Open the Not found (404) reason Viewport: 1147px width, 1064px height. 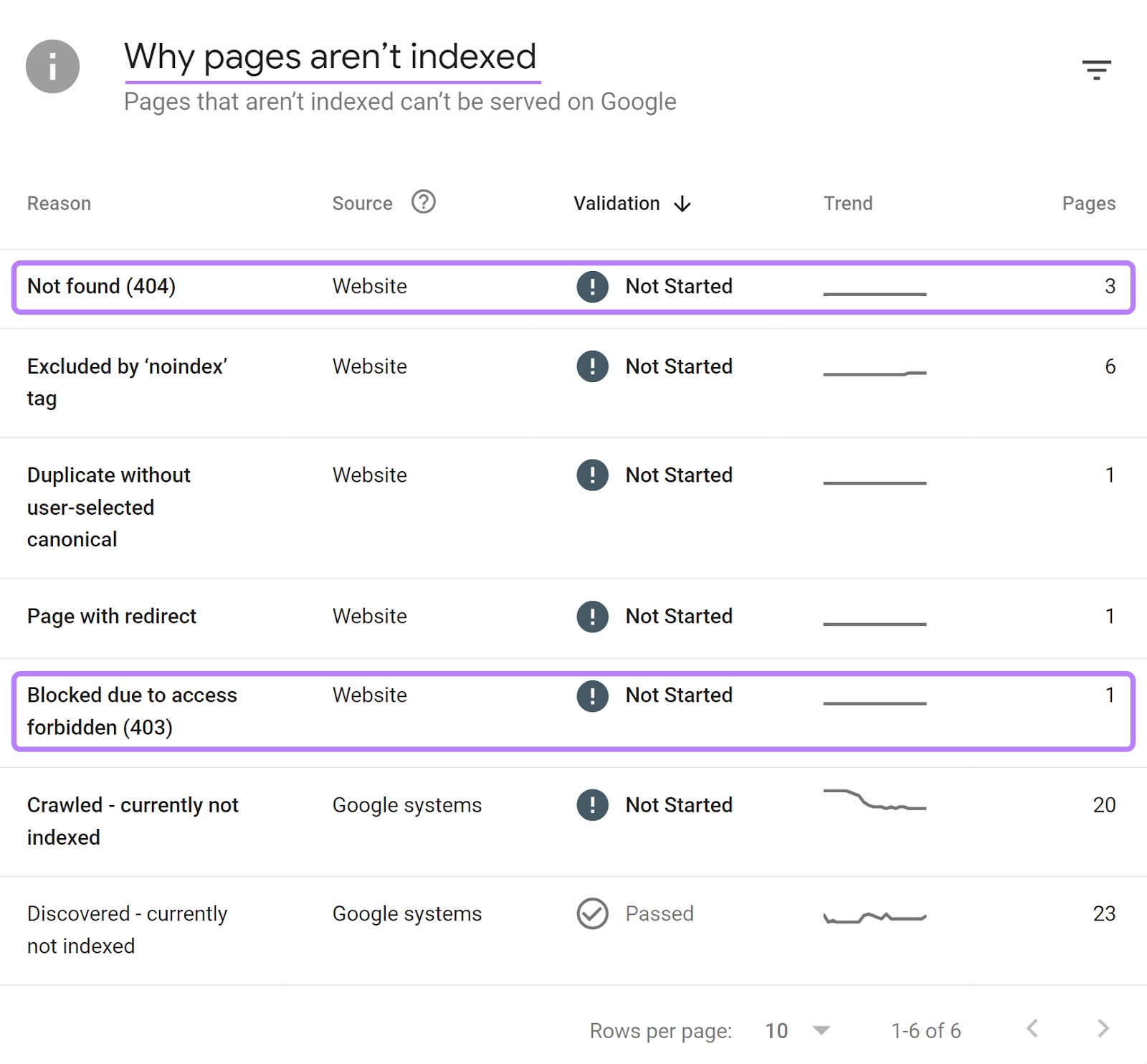[101, 287]
